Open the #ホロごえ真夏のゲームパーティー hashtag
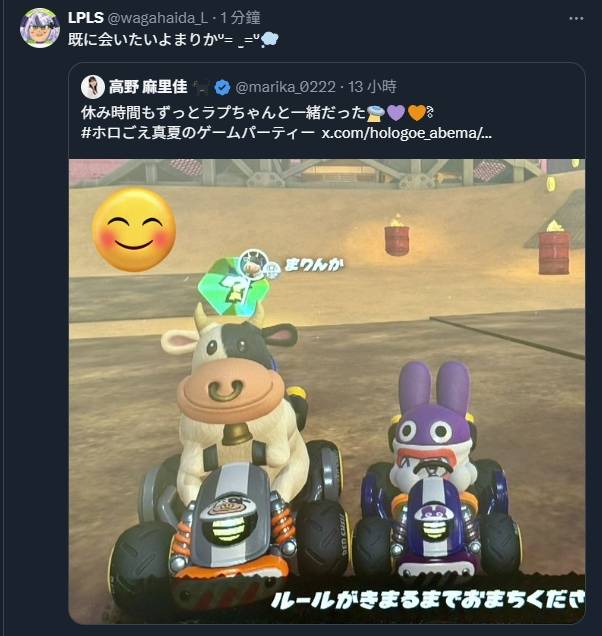 (x=198, y=133)
